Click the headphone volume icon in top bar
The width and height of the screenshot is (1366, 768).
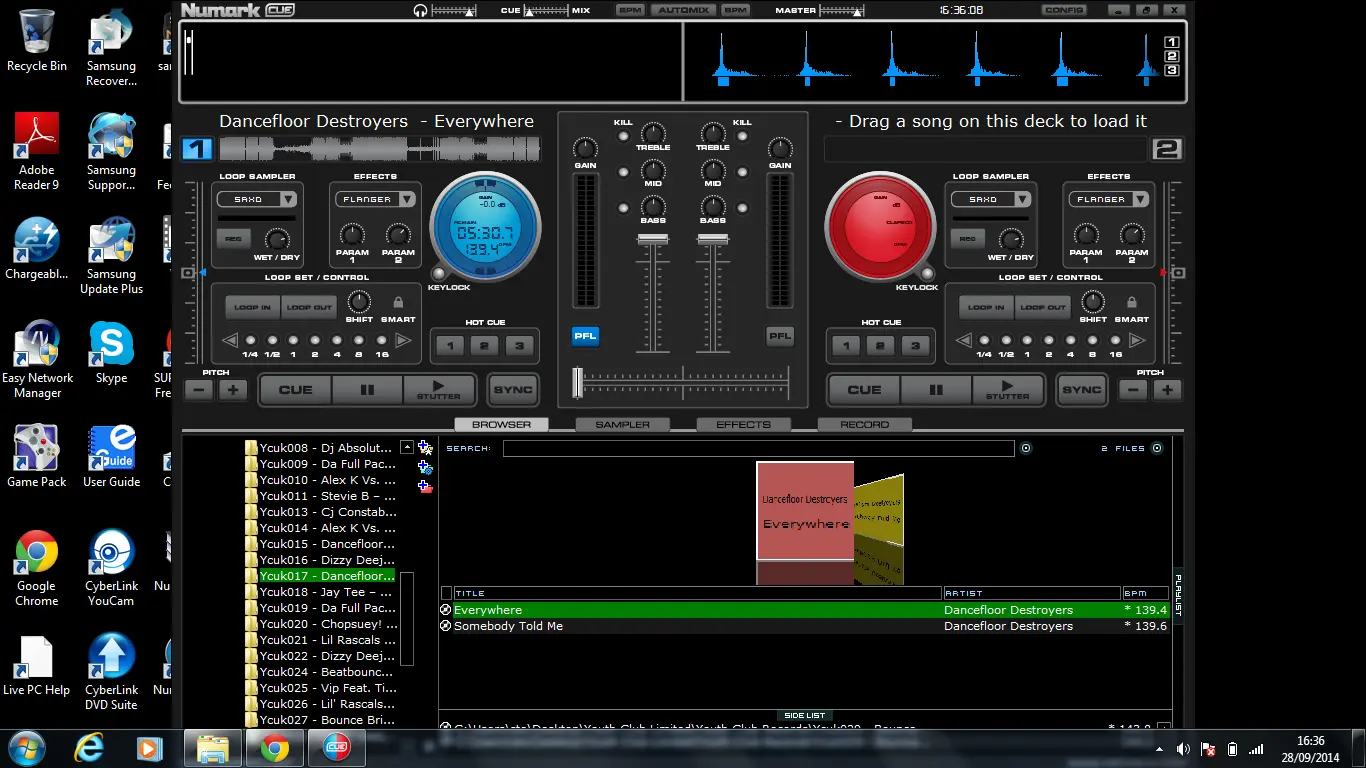pos(421,10)
